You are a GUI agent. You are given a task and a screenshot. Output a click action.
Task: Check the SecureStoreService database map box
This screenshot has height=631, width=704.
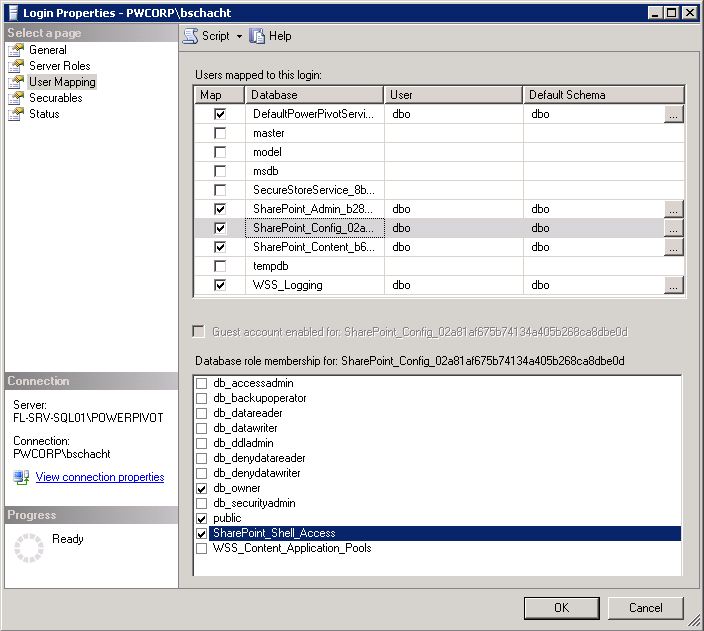220,190
